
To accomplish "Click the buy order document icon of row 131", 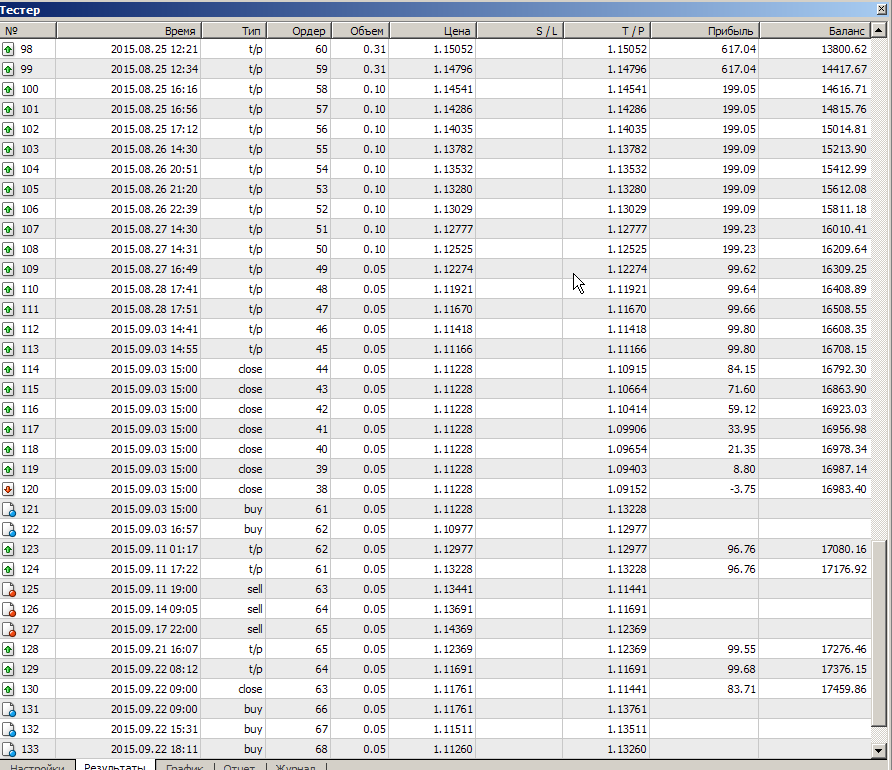I will [x=9, y=710].
